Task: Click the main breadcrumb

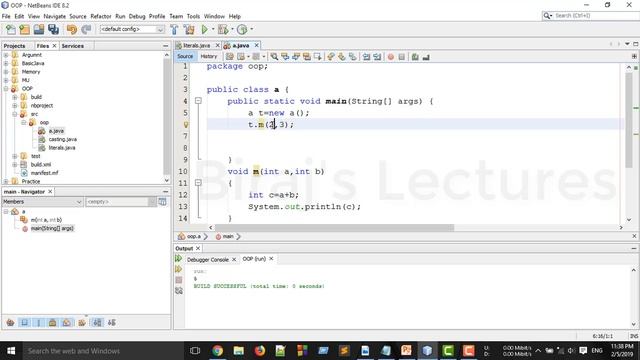Action: [228, 236]
